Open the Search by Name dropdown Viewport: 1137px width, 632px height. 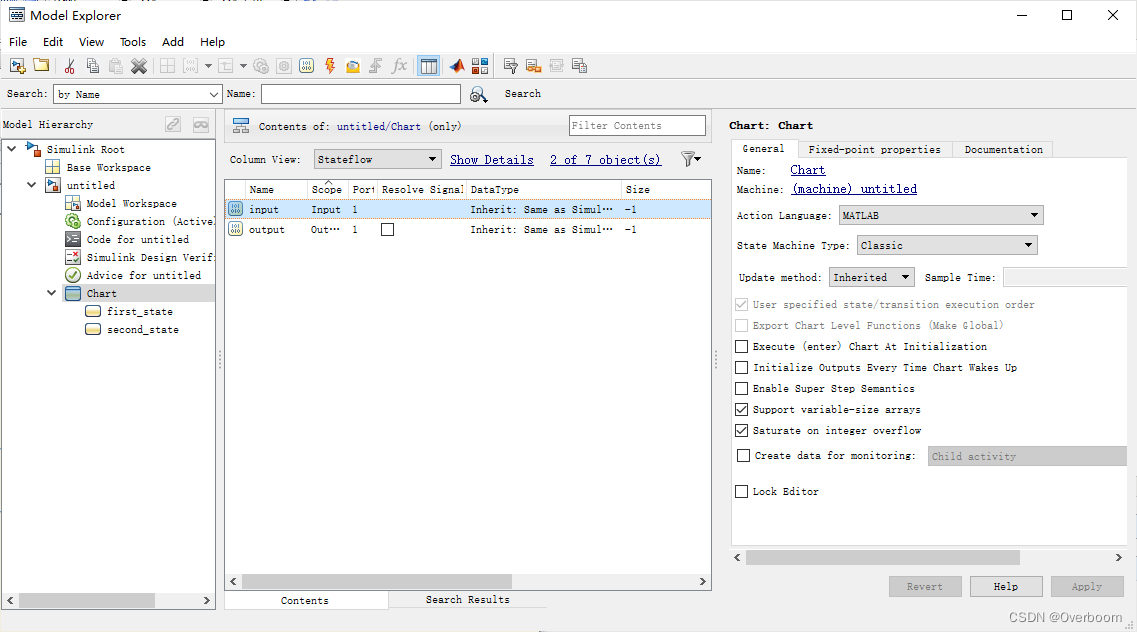click(137, 94)
